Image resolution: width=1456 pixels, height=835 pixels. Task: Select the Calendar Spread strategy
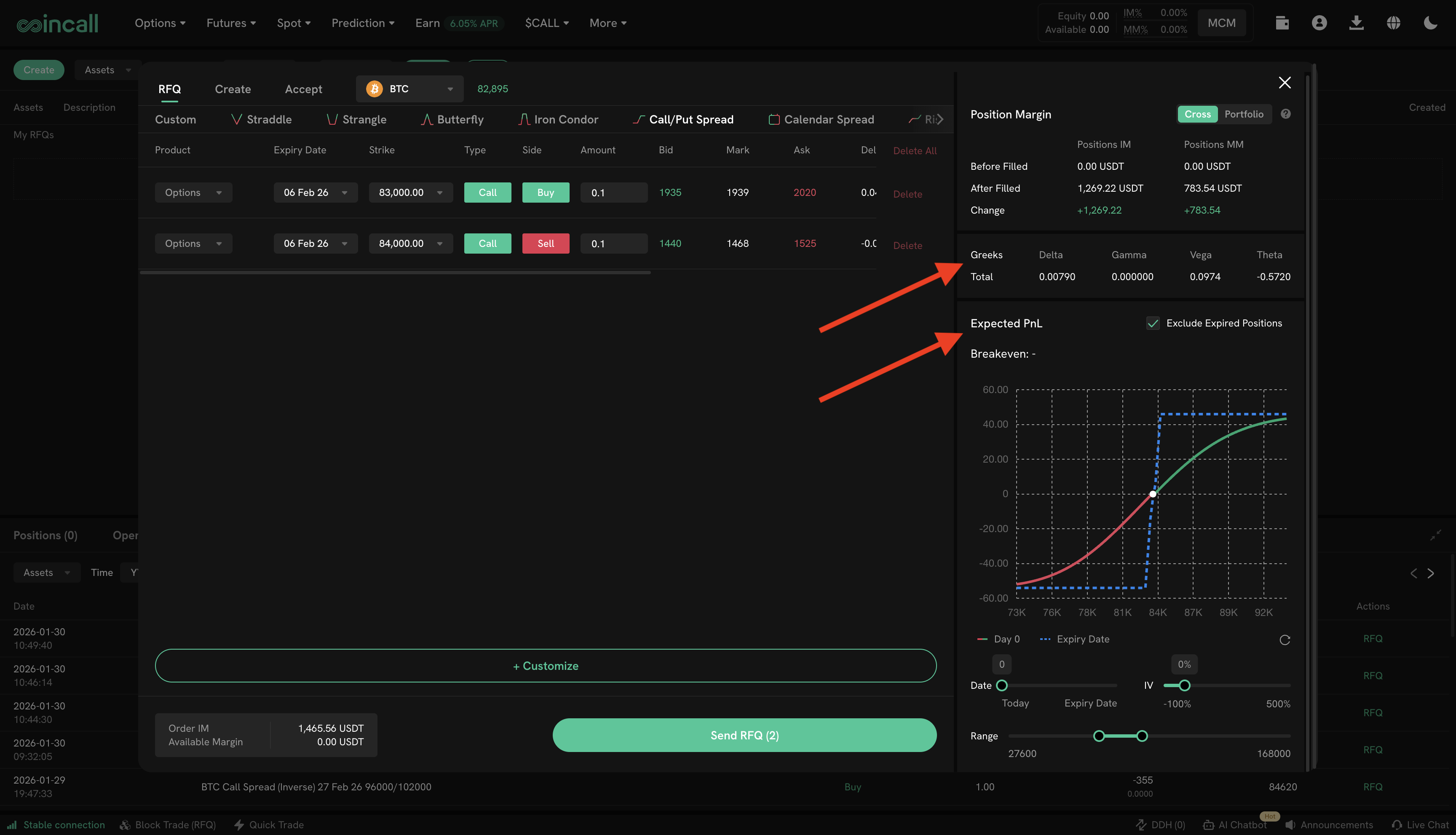tap(821, 119)
